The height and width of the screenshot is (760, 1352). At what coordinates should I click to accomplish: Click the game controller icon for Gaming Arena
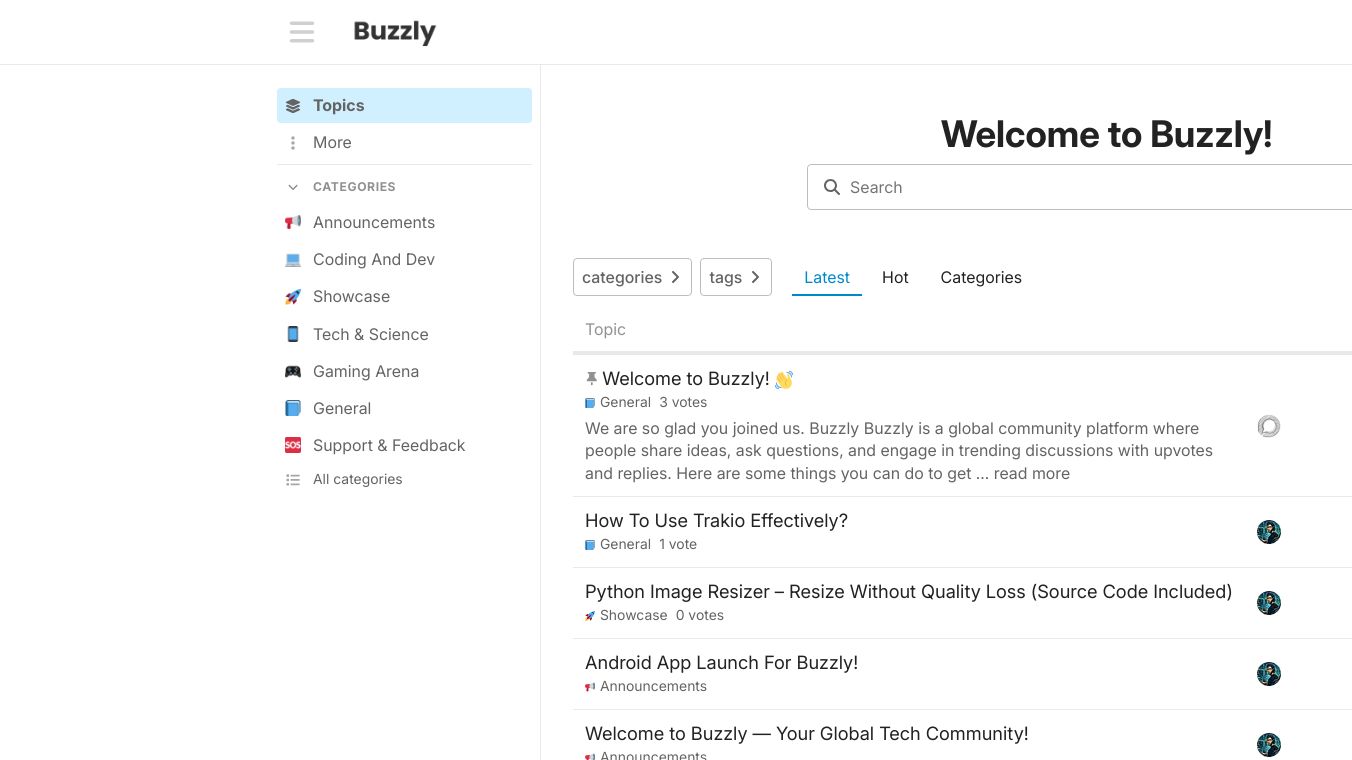tap(292, 371)
